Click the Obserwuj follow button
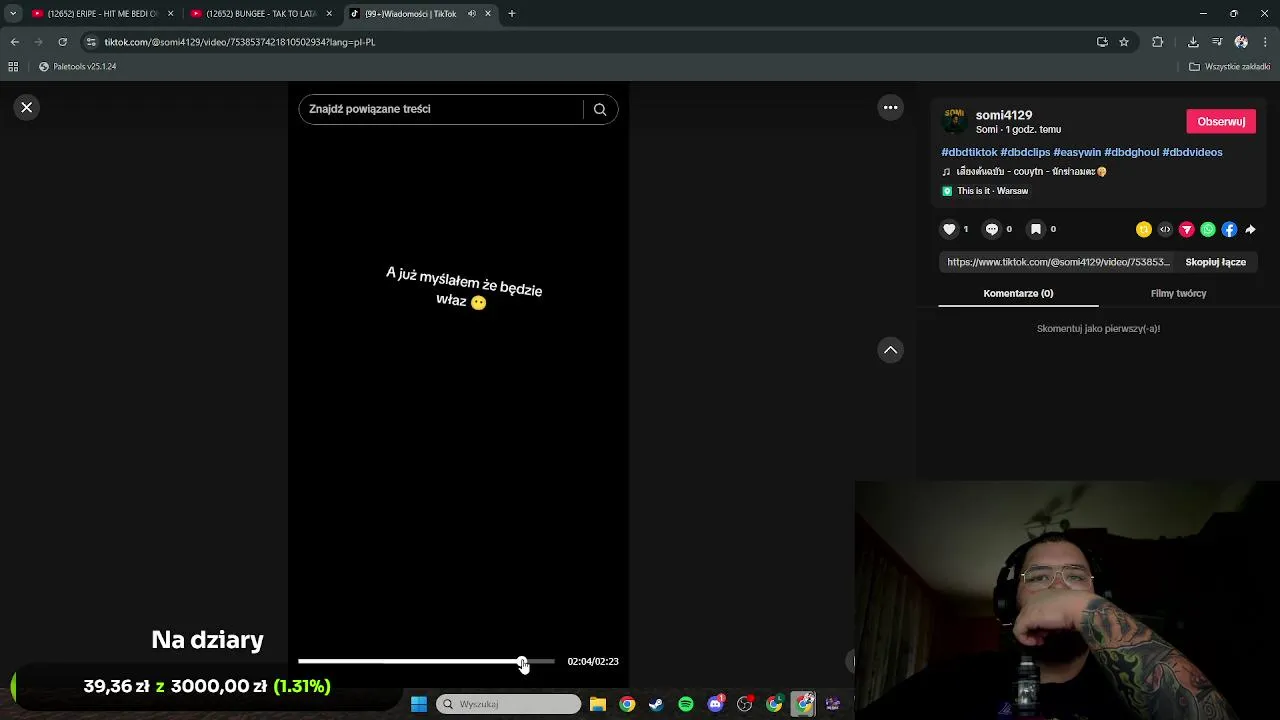Viewport: 1280px width, 720px height. pyautogui.click(x=1221, y=121)
